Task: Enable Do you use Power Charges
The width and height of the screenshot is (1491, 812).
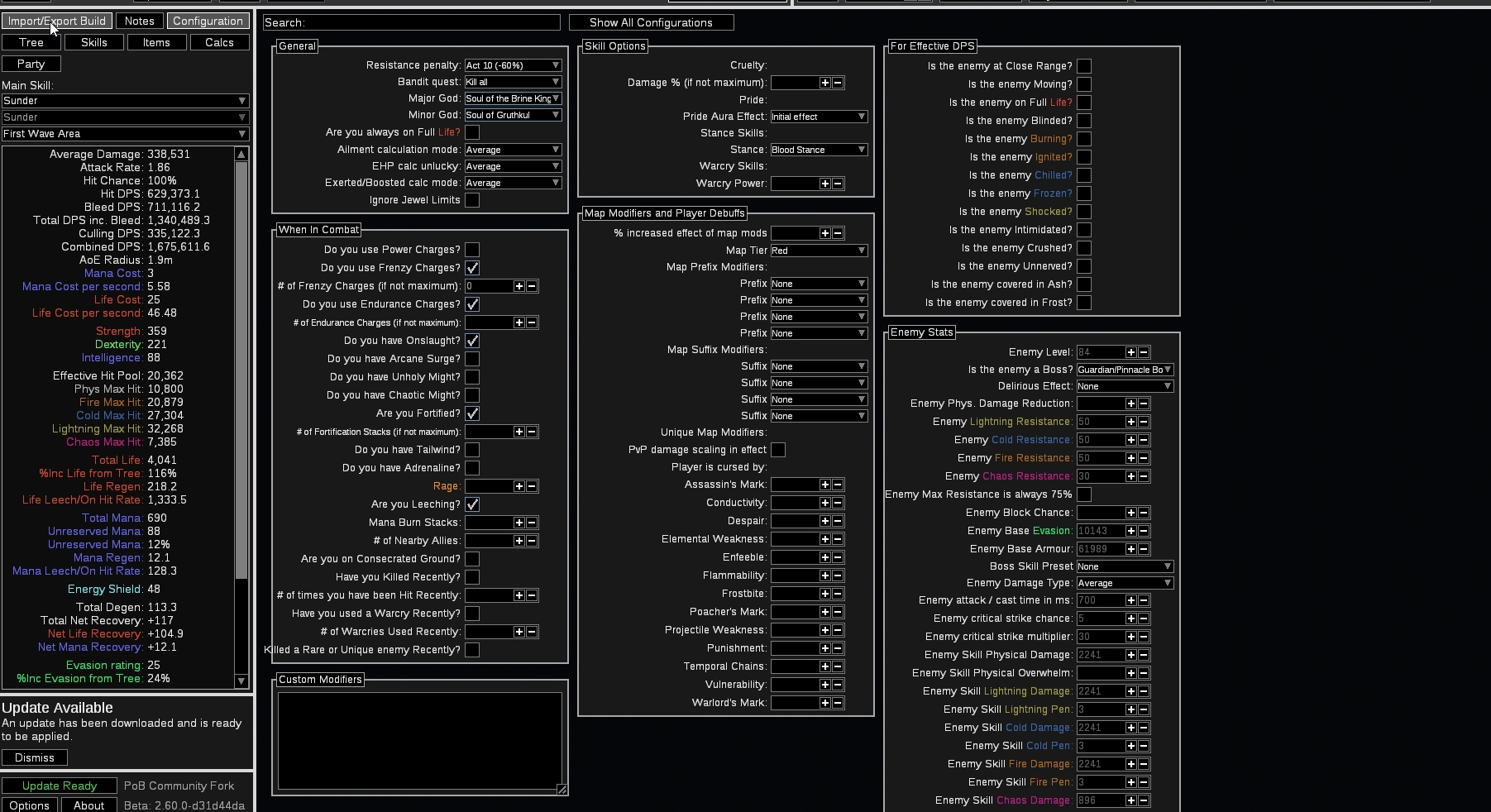Action: (x=472, y=250)
